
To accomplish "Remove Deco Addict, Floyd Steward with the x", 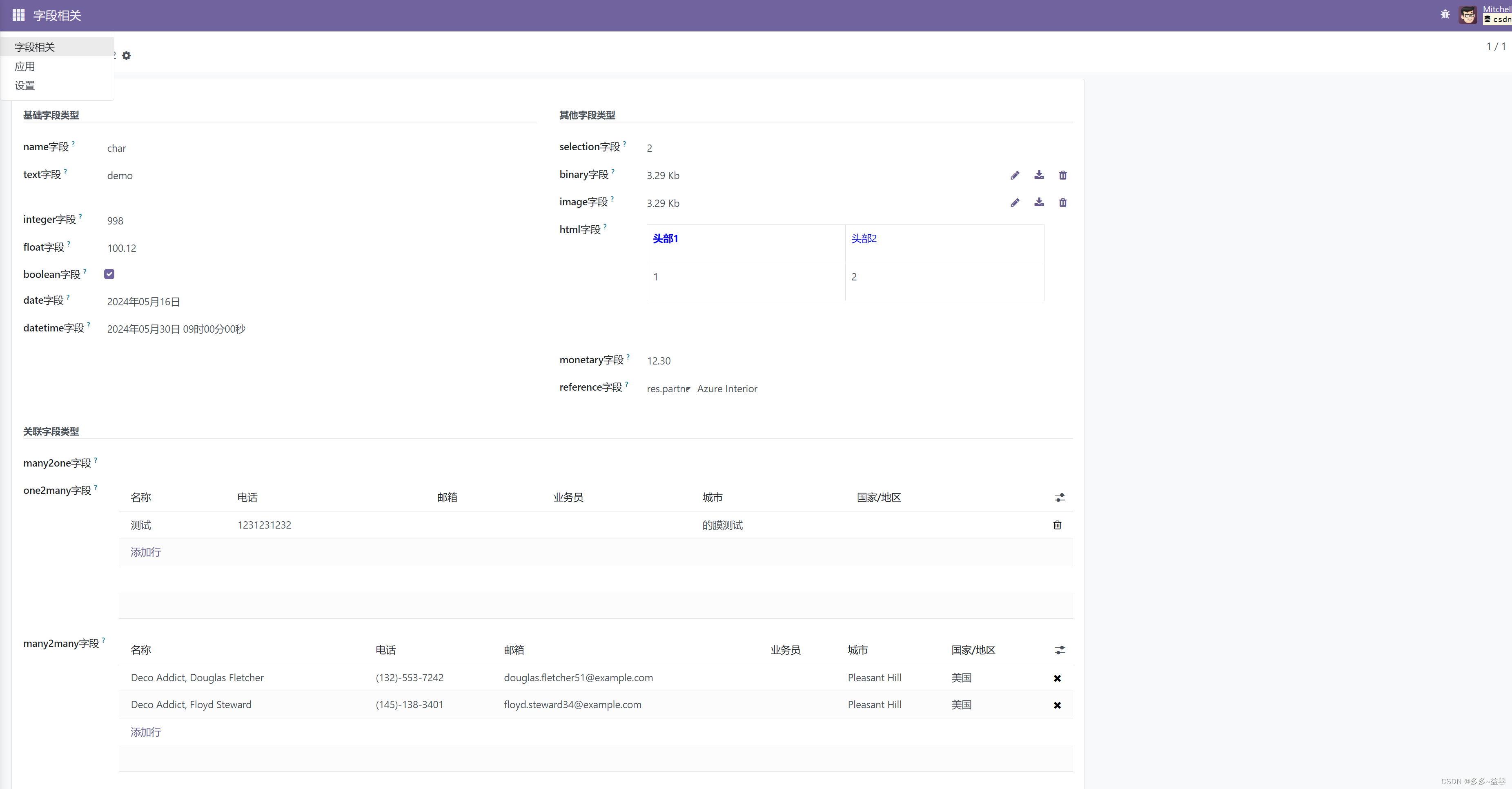I will (x=1057, y=705).
